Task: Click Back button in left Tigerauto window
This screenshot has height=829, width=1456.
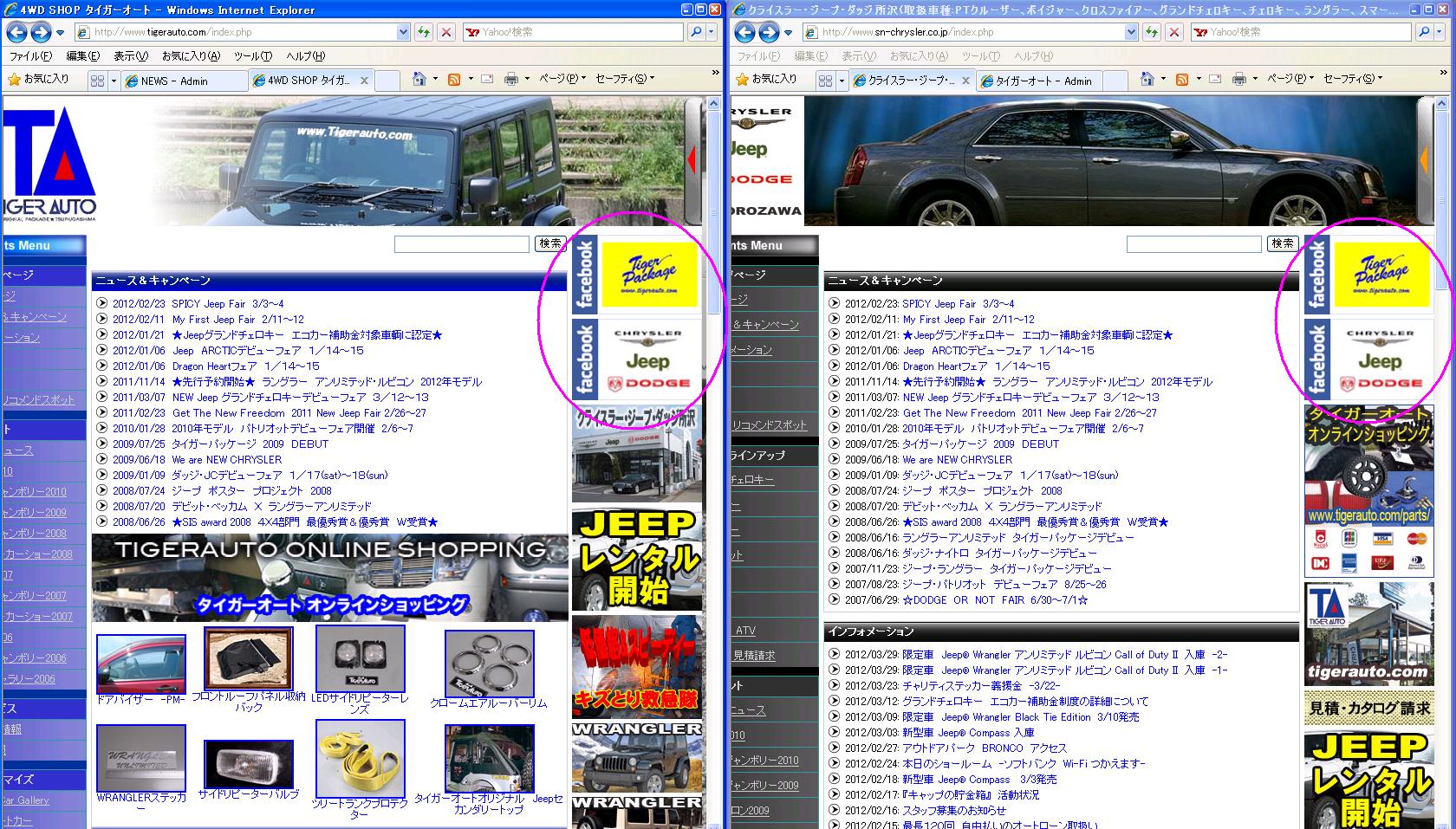Action: pos(16,32)
